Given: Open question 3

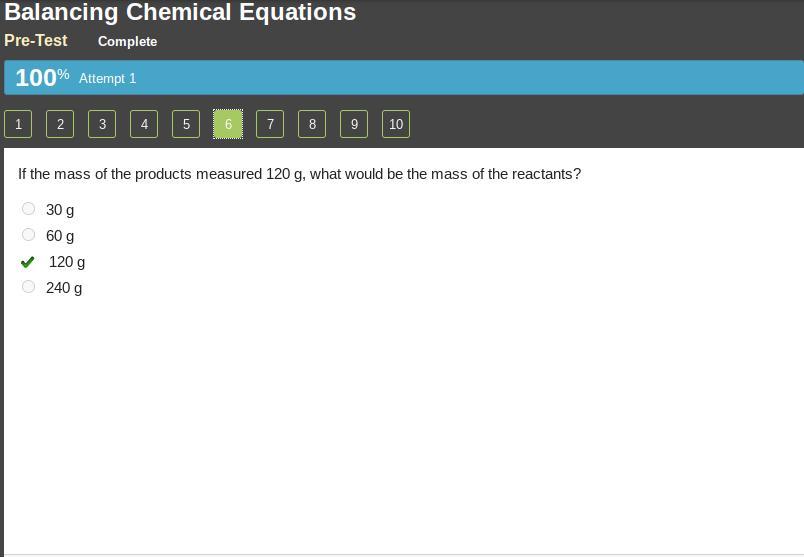Looking at the screenshot, I should click(102, 124).
